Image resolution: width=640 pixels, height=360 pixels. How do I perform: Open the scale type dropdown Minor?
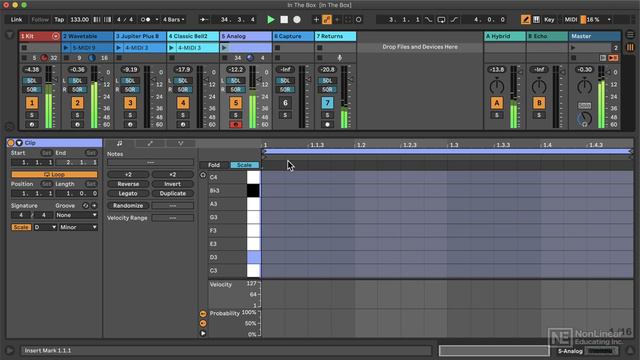78,227
